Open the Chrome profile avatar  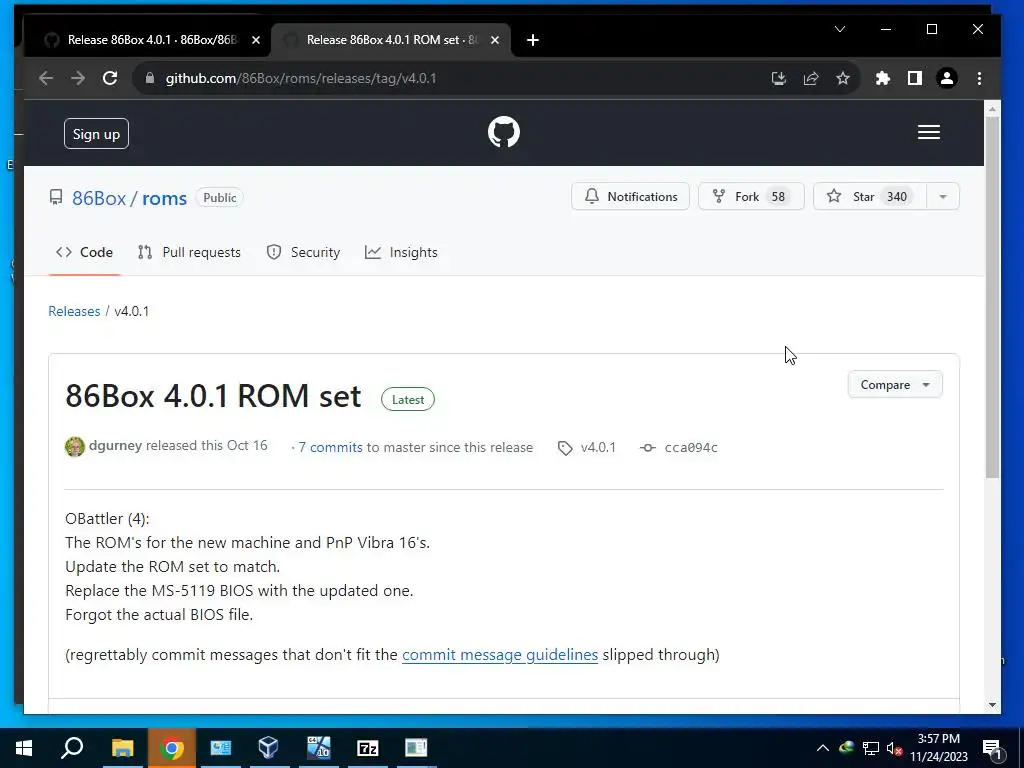click(x=946, y=78)
